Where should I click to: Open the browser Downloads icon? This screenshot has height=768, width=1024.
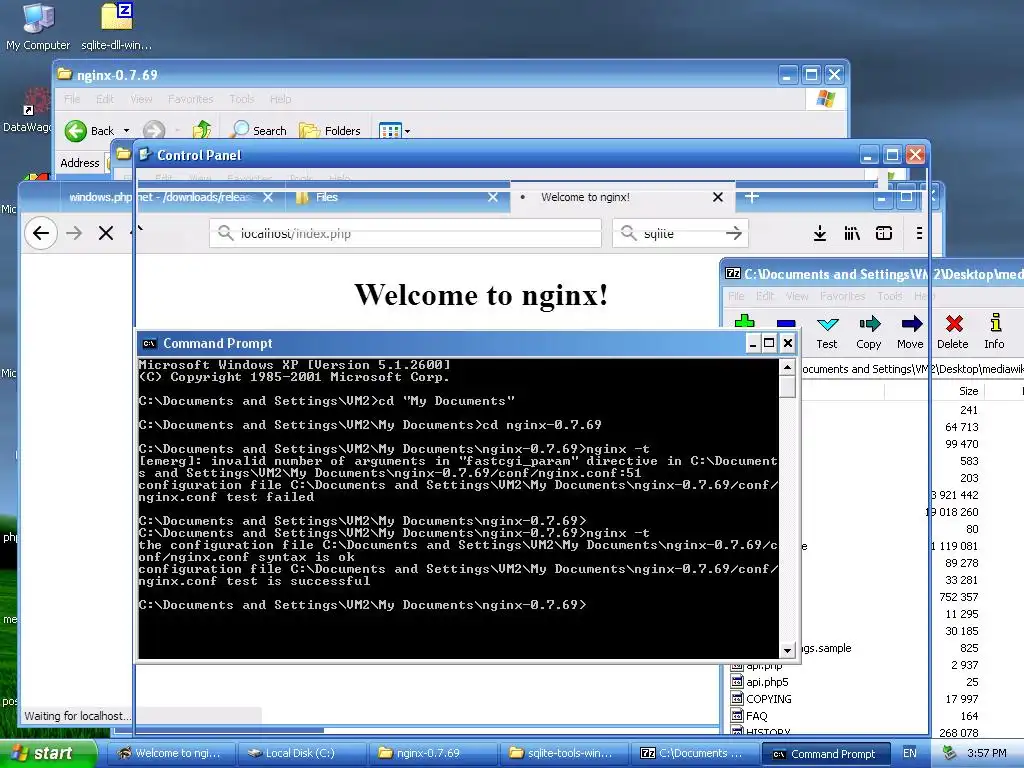(x=820, y=233)
